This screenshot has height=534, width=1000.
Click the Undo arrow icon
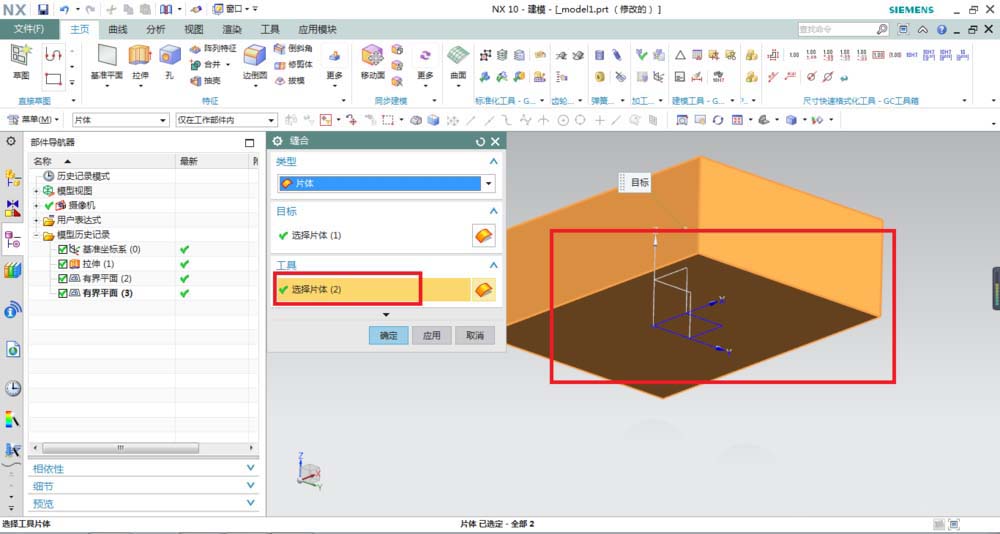click(x=64, y=10)
